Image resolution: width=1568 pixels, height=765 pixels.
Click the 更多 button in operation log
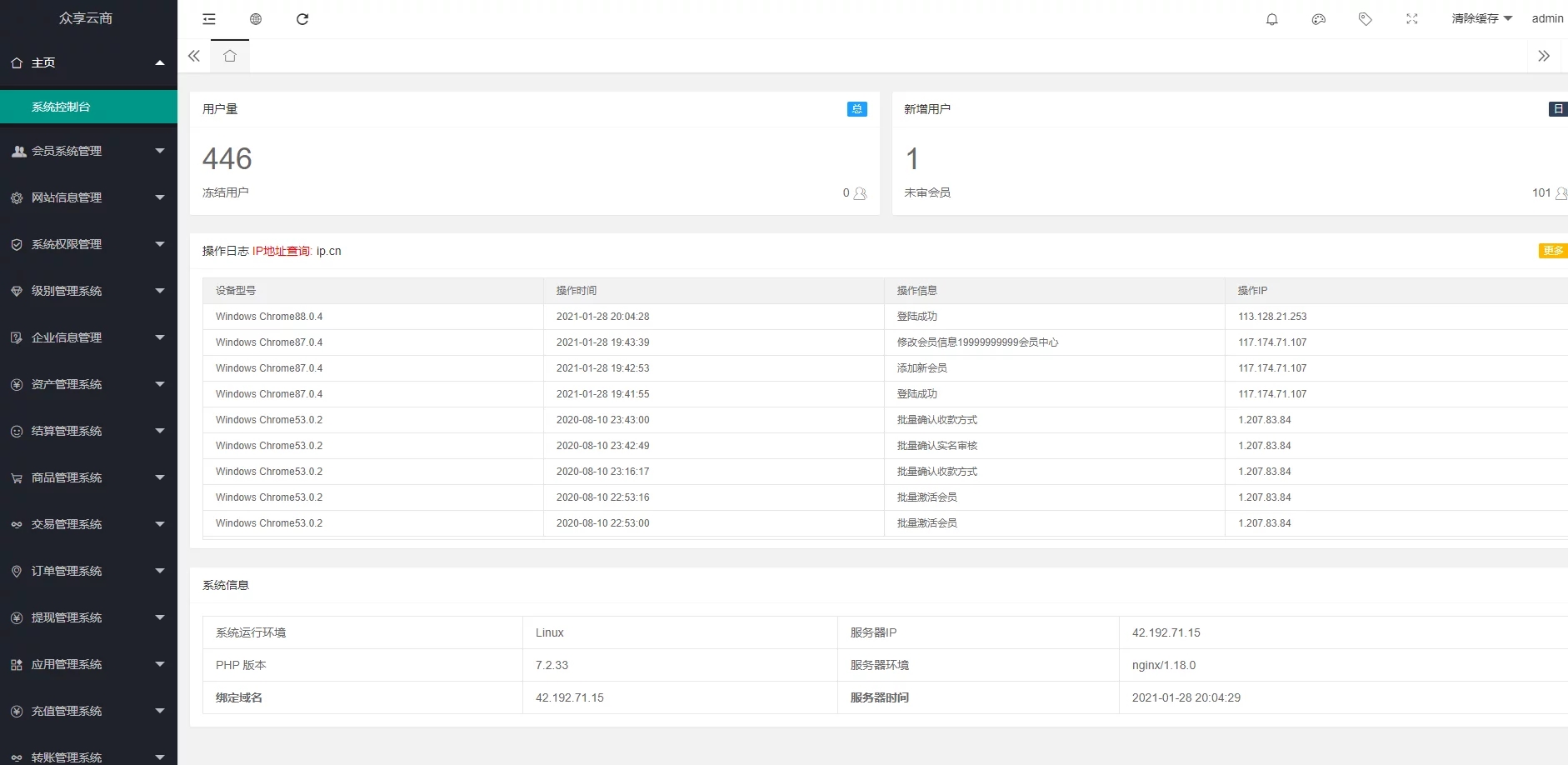point(1552,251)
